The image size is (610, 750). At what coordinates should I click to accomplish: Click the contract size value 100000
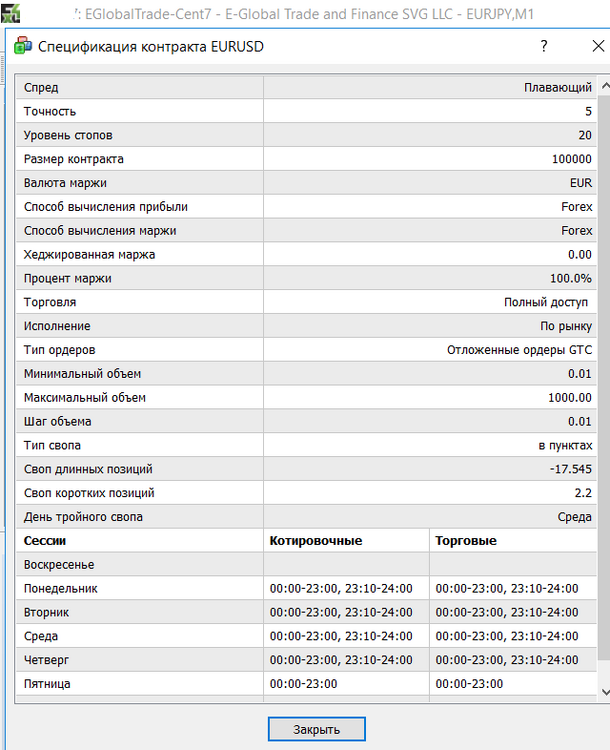click(572, 159)
